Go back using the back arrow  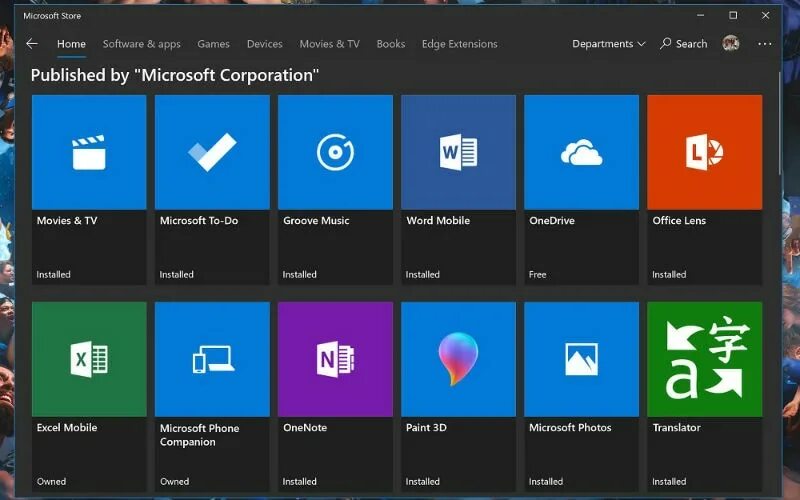pos(32,44)
